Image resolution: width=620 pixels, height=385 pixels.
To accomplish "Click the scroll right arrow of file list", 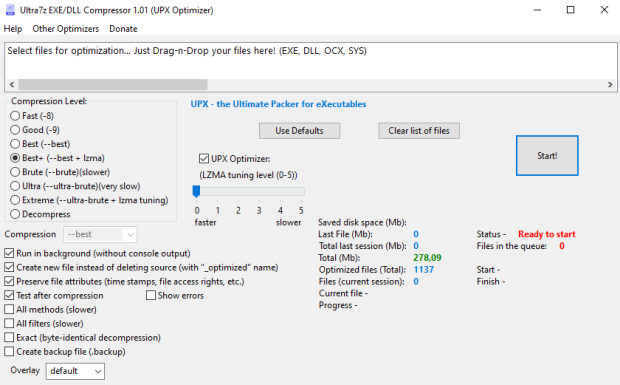I will (610, 85).
